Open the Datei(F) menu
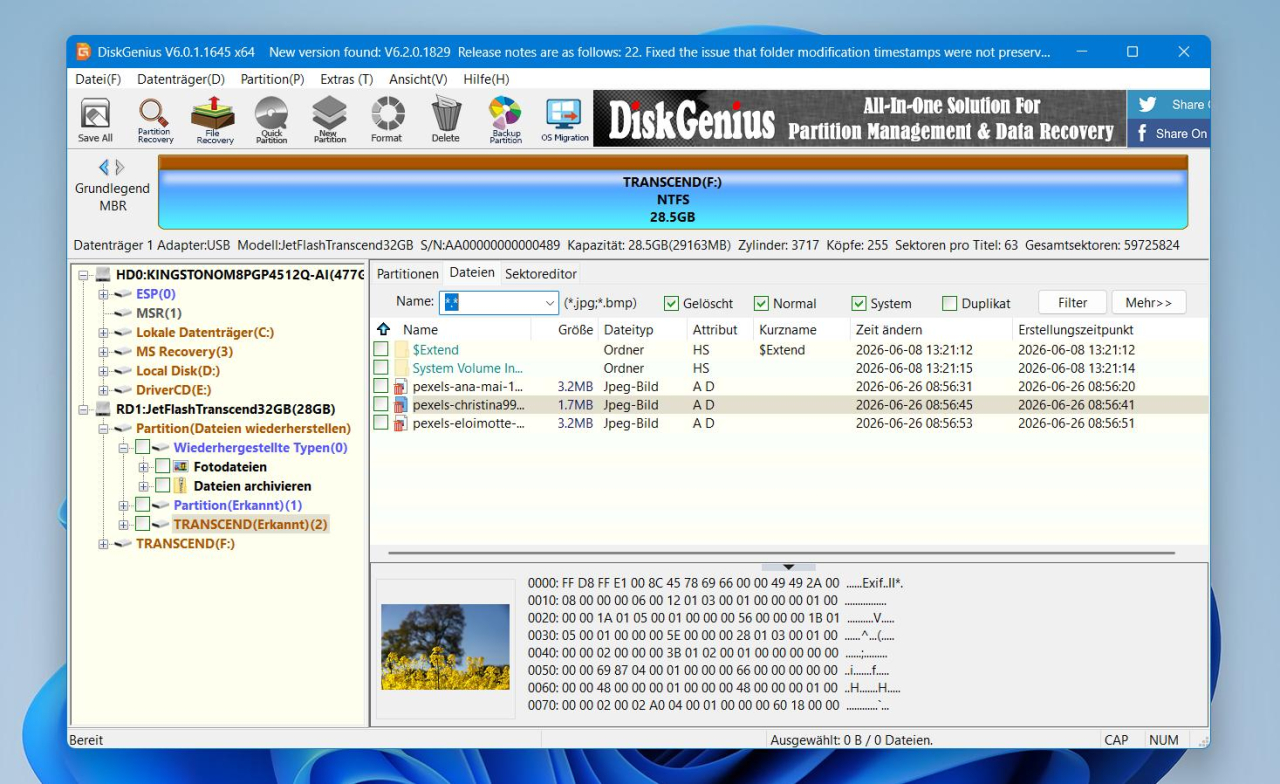This screenshot has width=1280, height=784. (98, 79)
